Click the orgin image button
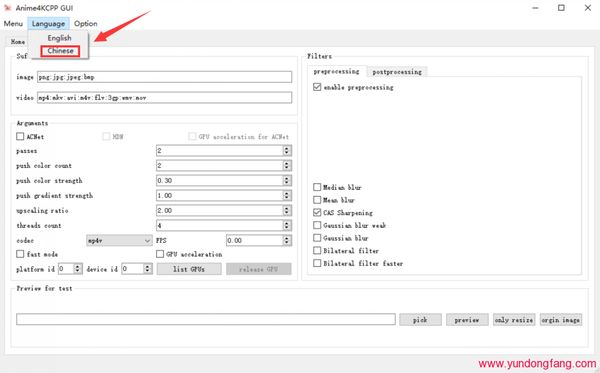600x373 pixels. pyautogui.click(x=561, y=320)
